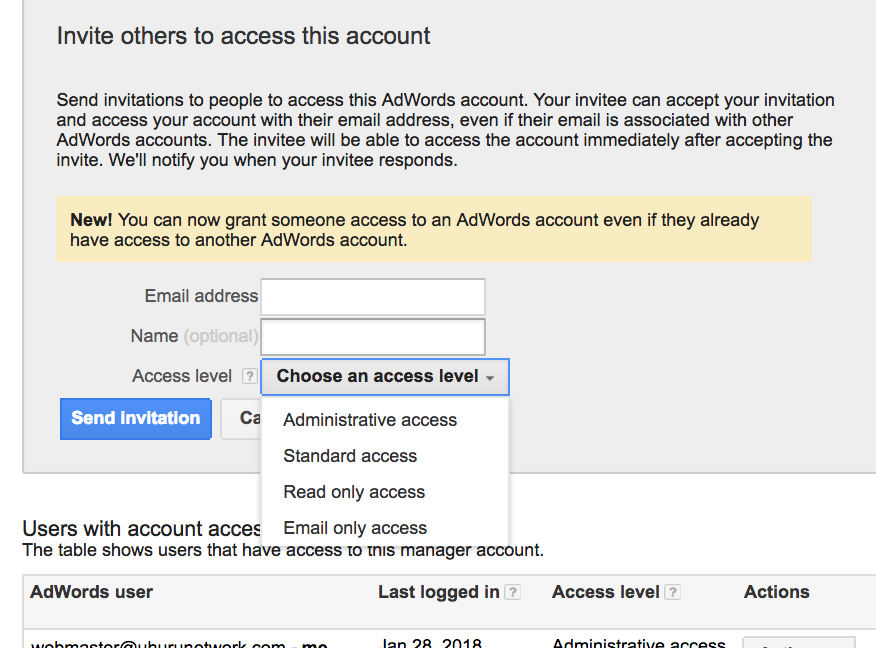The image size is (876, 648).
Task: Click the Last logged in column header
Action: tap(439, 592)
